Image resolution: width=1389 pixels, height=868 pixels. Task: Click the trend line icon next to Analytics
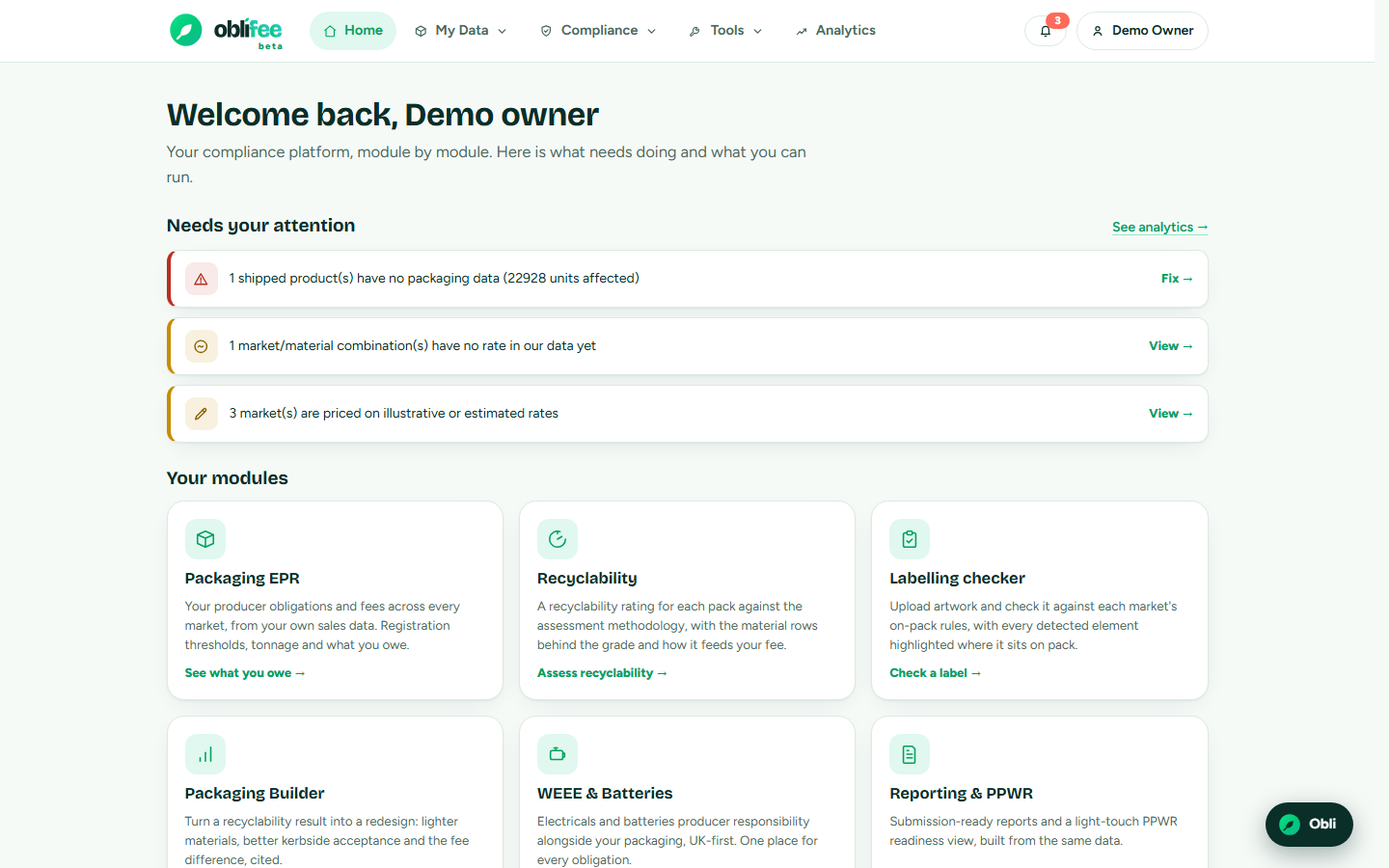coord(801,31)
